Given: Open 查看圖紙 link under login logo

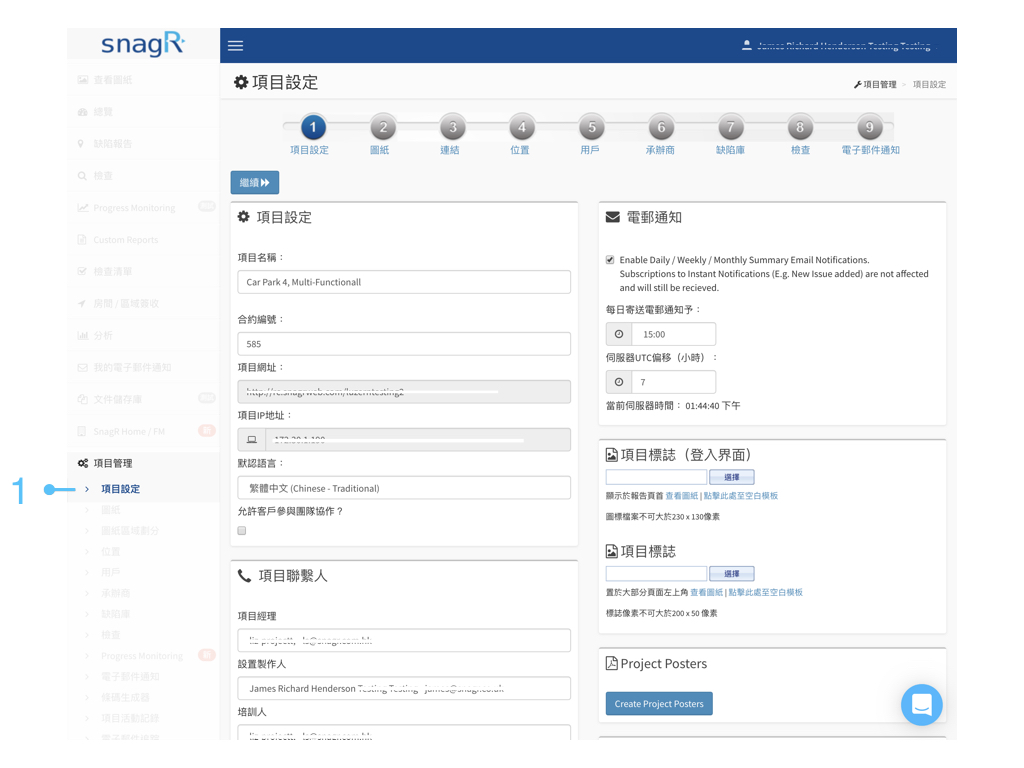Looking at the screenshot, I should [682, 496].
